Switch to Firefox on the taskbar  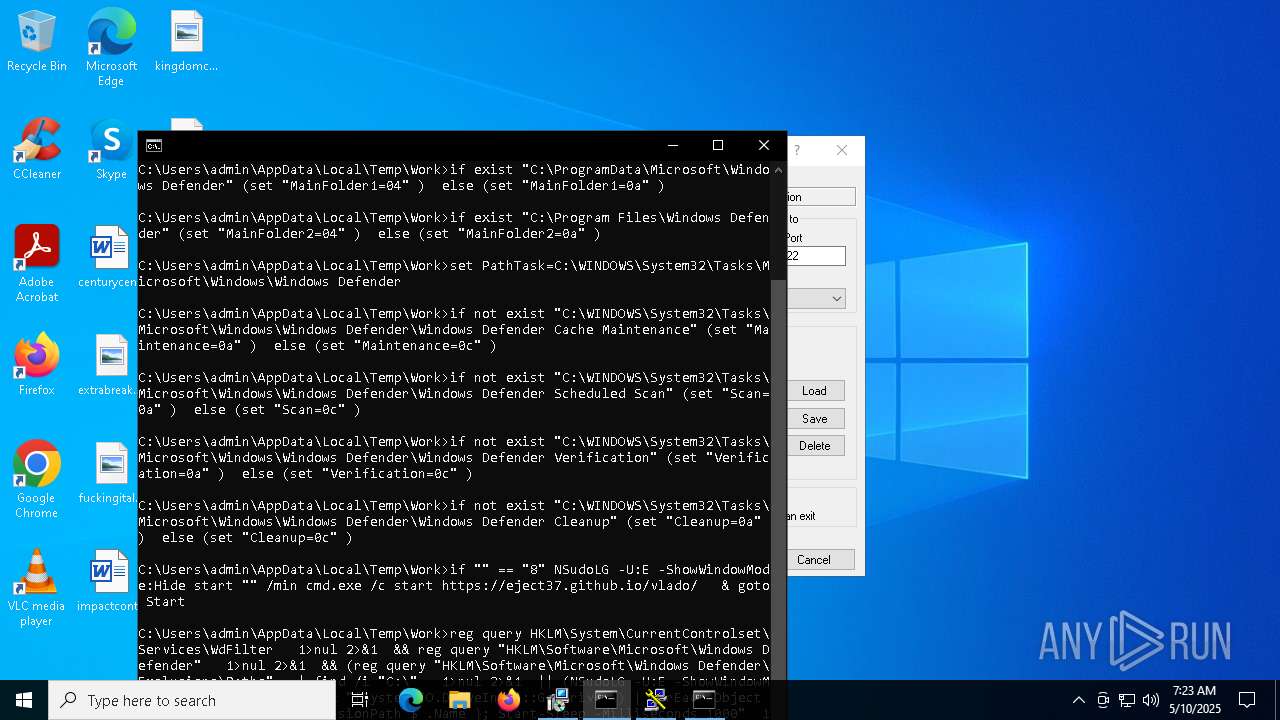[509, 700]
